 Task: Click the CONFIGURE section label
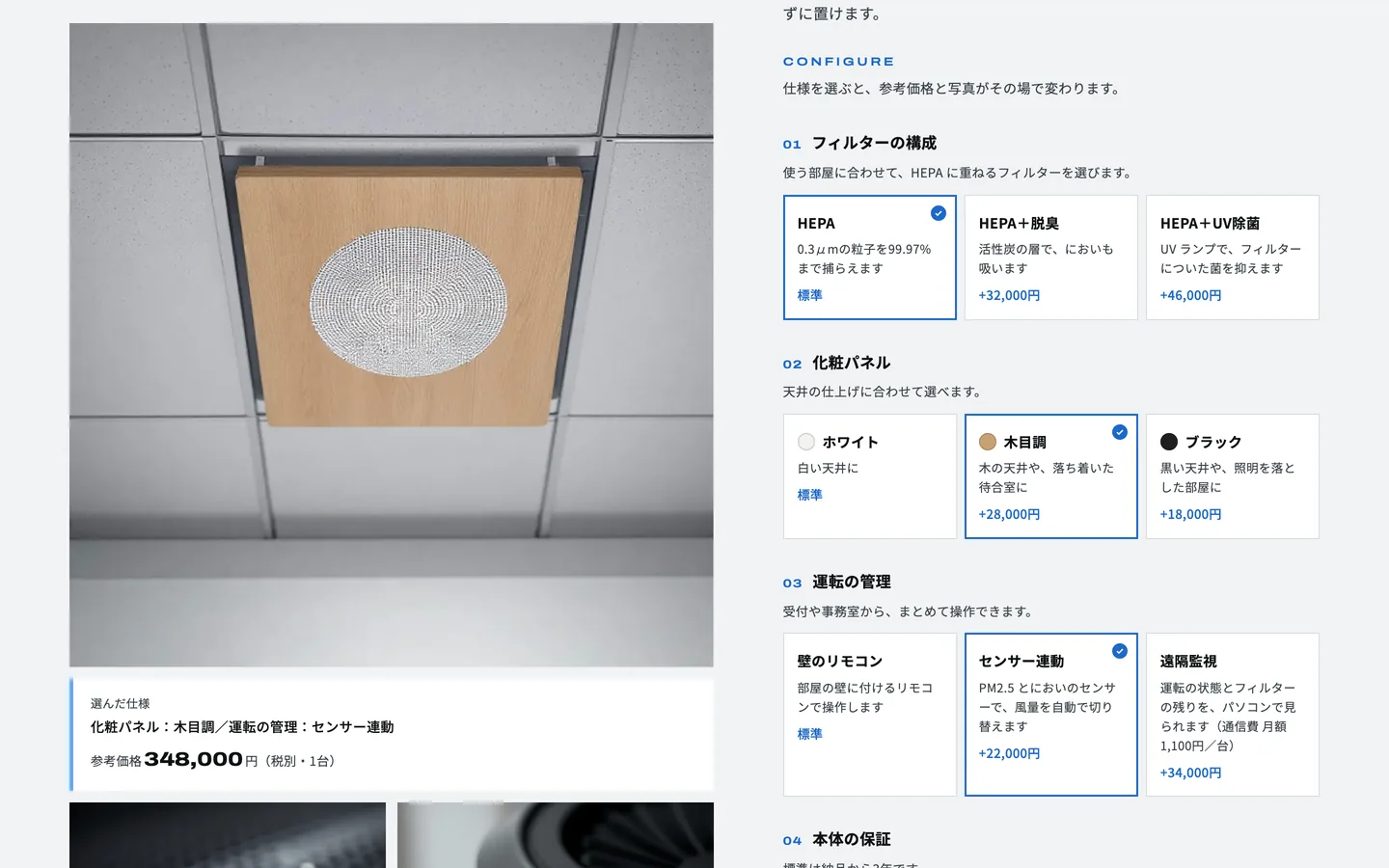[838, 61]
